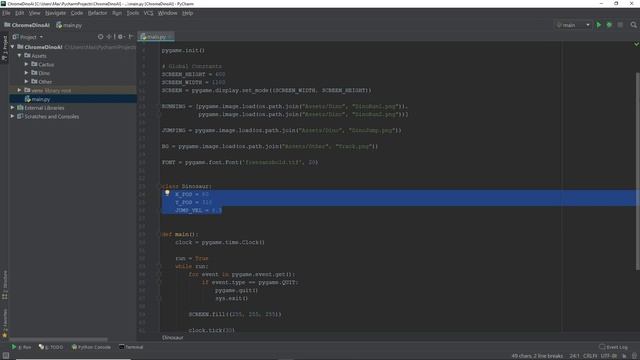Run the main configuration with green play
This screenshot has width=640, height=360.
599,25
